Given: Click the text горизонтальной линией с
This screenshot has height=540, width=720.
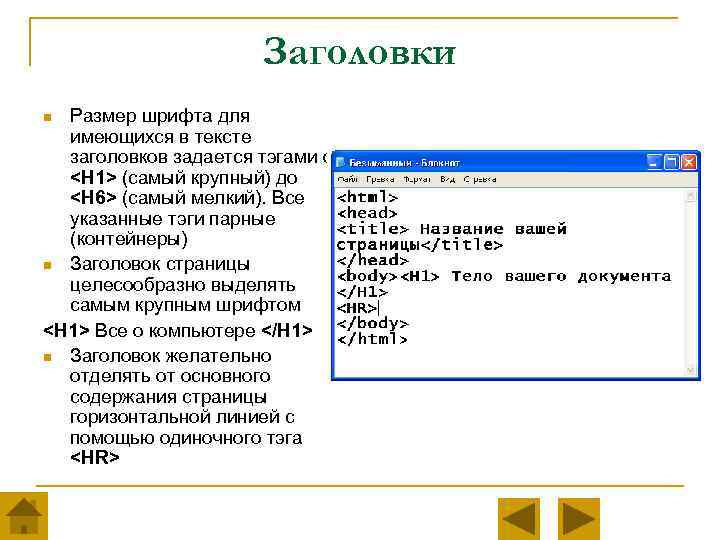Looking at the screenshot, I should point(182,417).
